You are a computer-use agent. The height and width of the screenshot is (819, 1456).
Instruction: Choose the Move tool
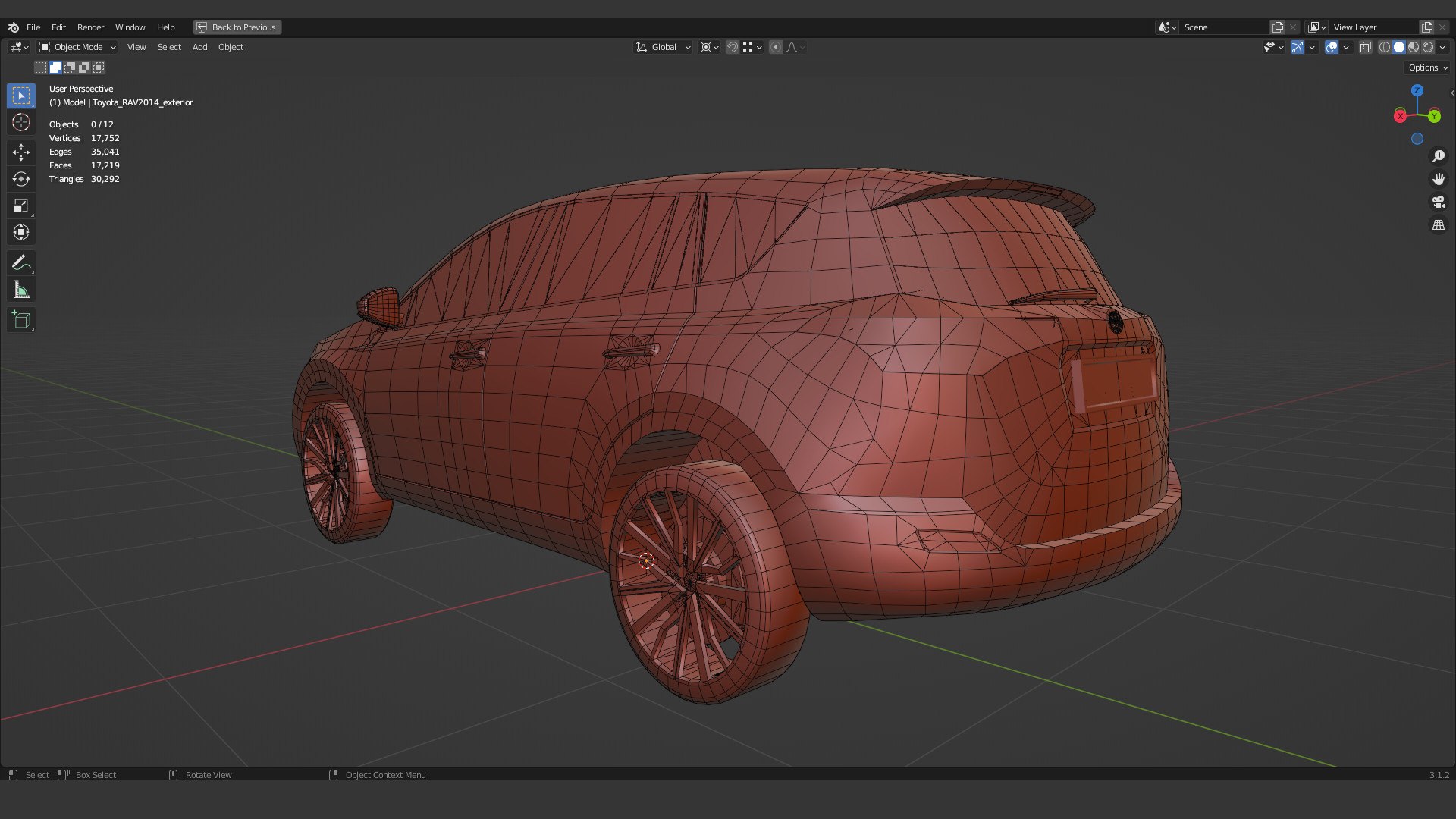(x=21, y=152)
